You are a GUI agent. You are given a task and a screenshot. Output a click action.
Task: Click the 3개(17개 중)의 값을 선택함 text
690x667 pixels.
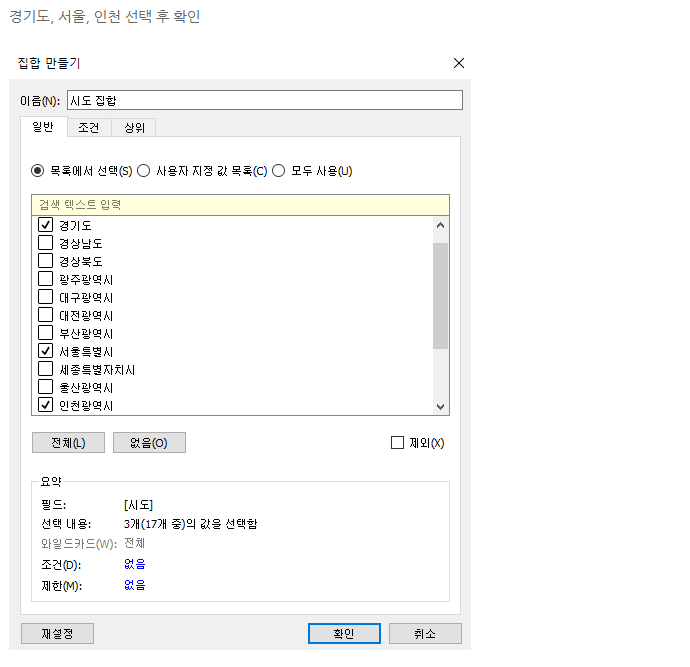pos(190,524)
